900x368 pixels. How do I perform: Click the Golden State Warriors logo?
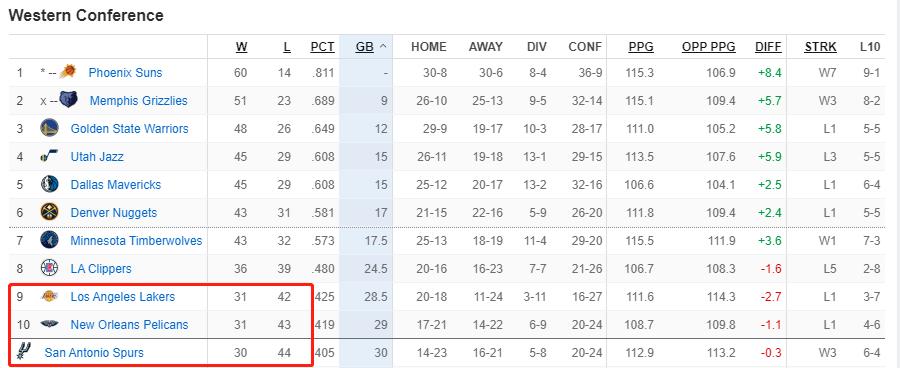49,127
